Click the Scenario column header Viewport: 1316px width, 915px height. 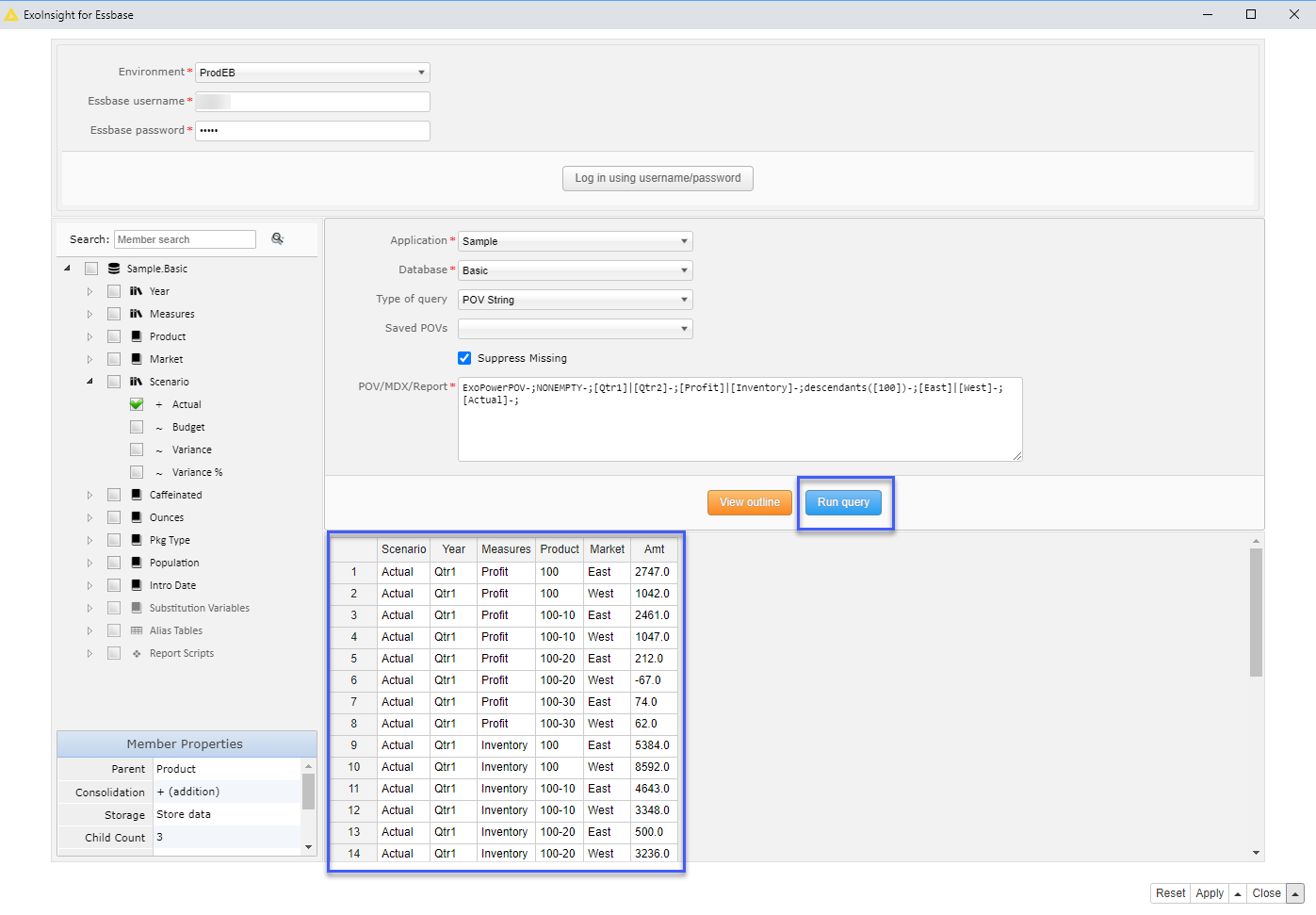pyautogui.click(x=403, y=549)
